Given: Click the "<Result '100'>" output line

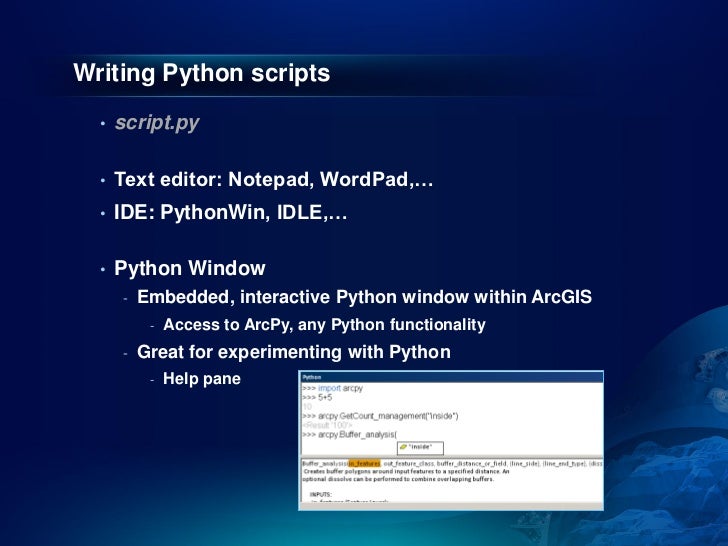Looking at the screenshot, I should click(327, 425).
